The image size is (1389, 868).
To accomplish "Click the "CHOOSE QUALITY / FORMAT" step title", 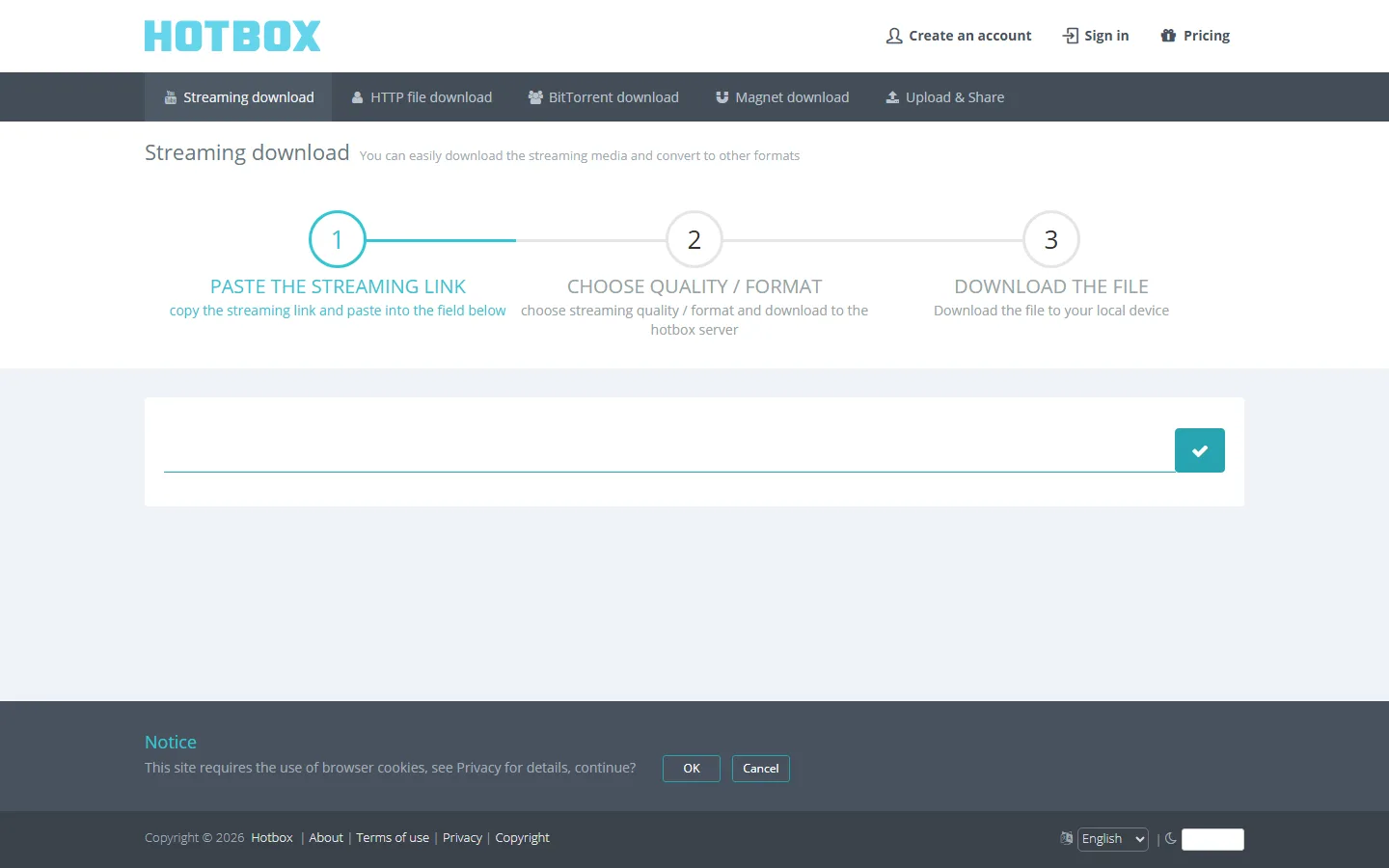I will 694,286.
